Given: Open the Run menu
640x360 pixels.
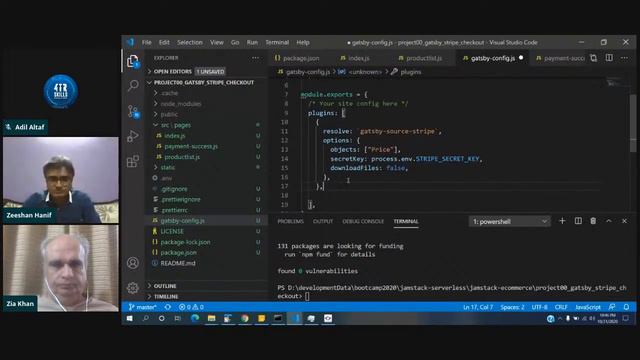Looking at the screenshot, I should pos(252,42).
